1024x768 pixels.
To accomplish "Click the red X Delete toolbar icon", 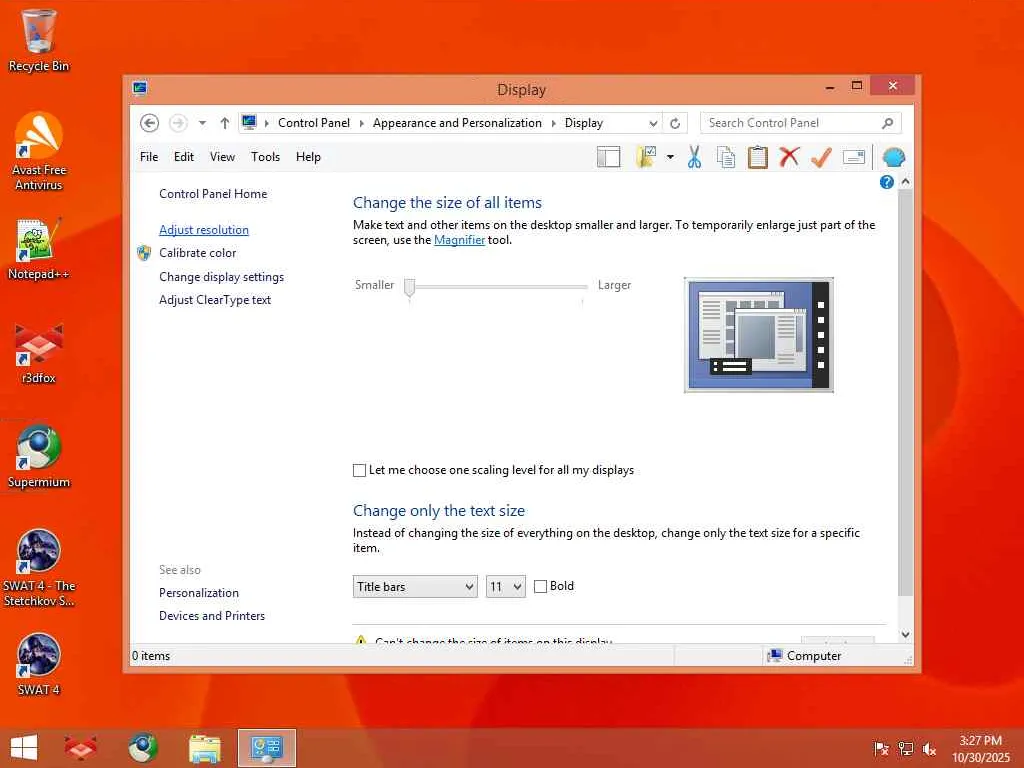I will click(789, 157).
